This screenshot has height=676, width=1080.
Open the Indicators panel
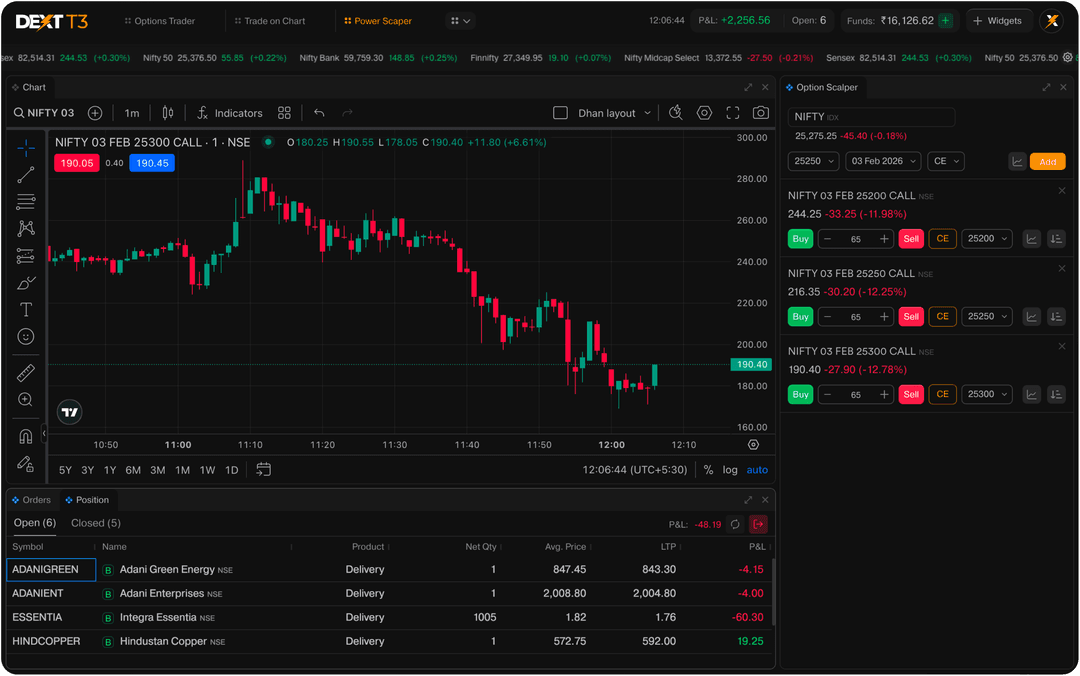point(230,113)
